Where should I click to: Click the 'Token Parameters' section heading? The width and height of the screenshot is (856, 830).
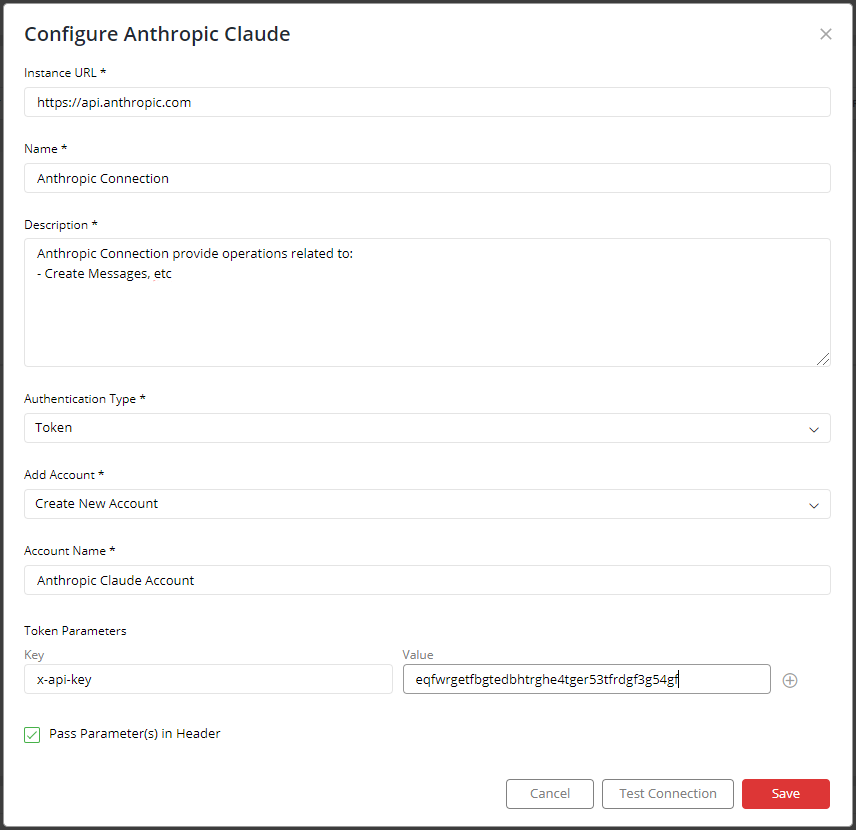click(75, 631)
